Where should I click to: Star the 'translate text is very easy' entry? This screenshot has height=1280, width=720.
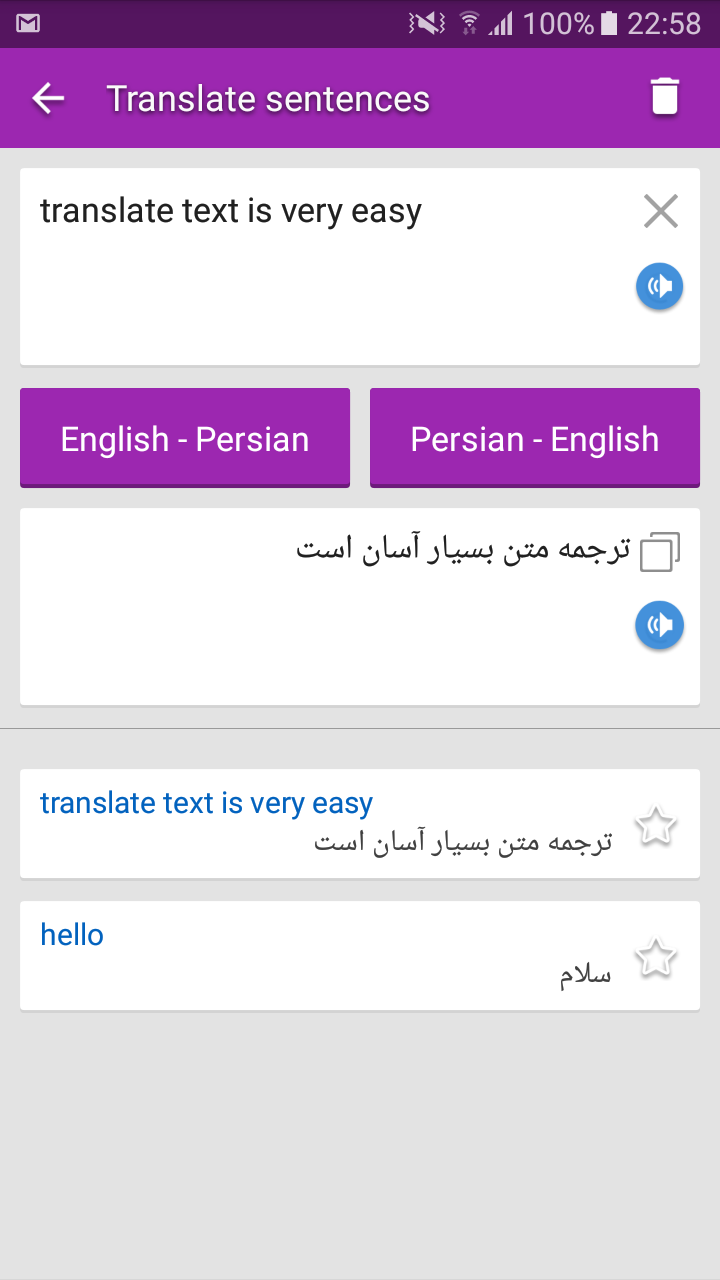coord(656,826)
